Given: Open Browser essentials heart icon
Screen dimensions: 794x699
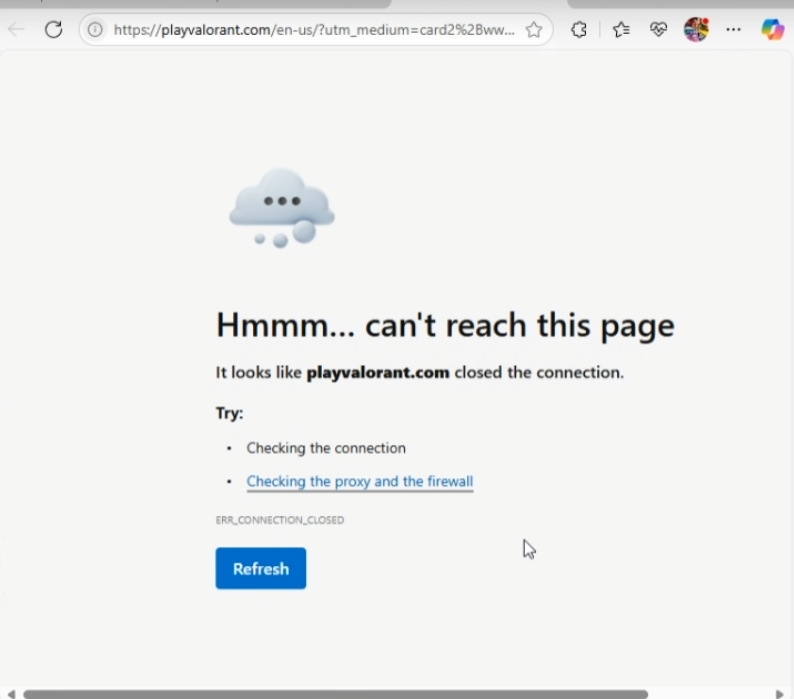Looking at the screenshot, I should (658, 30).
